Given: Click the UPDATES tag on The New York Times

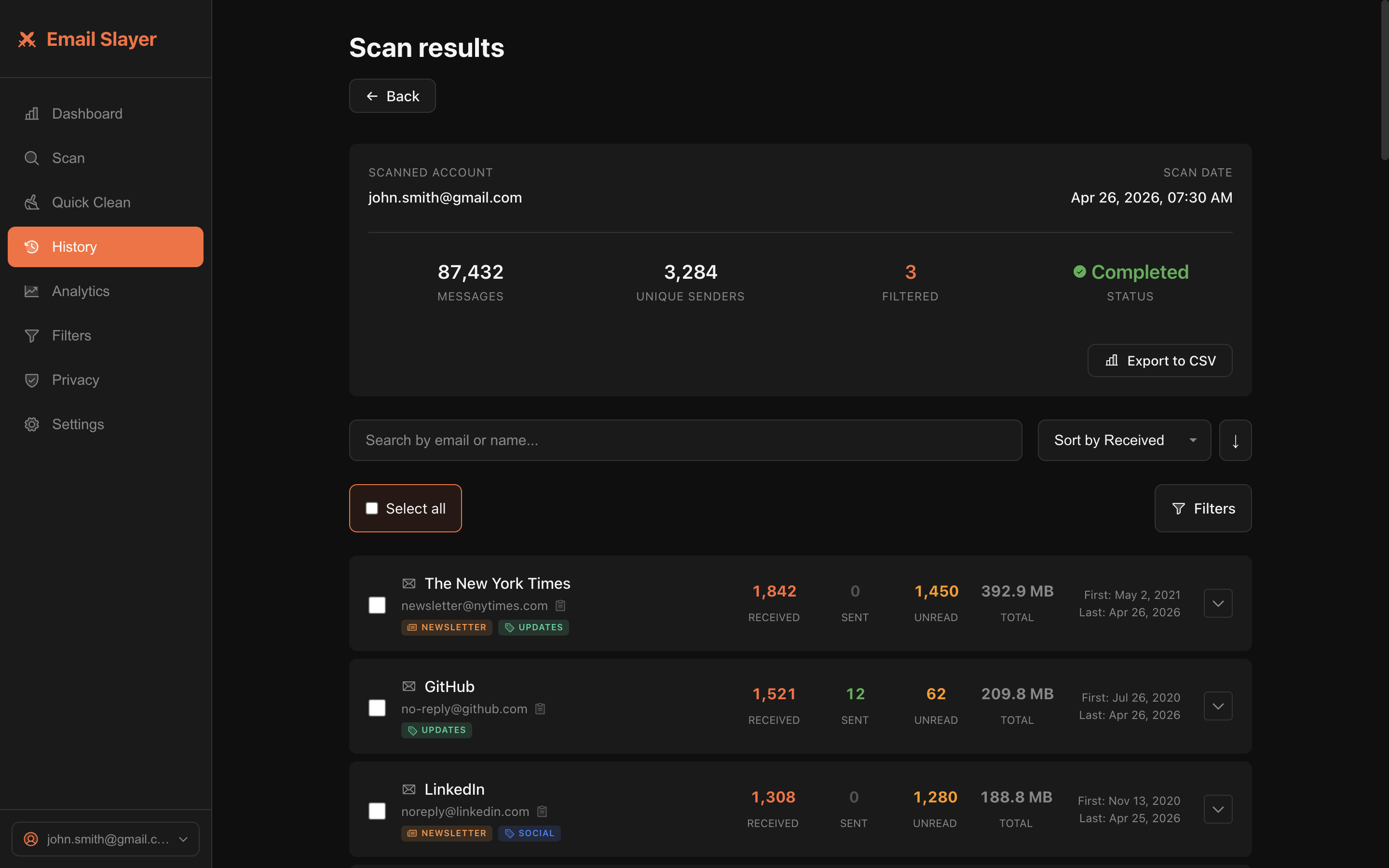Looking at the screenshot, I should pyautogui.click(x=533, y=627).
